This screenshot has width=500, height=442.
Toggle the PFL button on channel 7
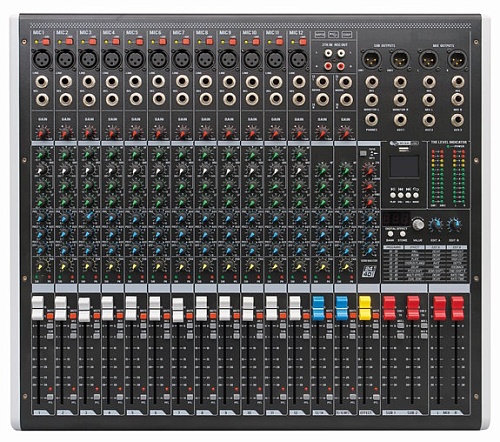click(190, 397)
